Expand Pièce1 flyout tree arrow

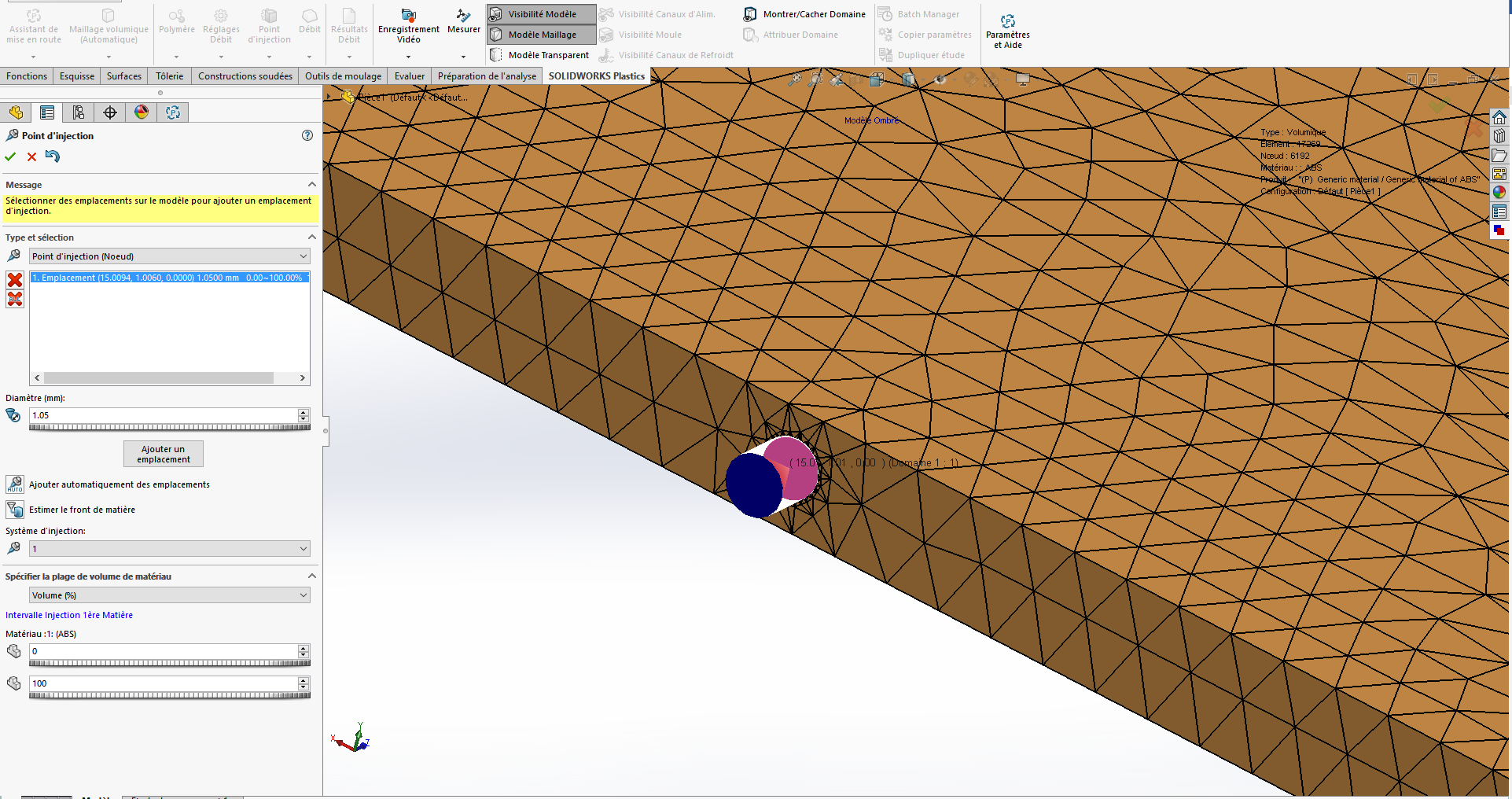point(329,97)
